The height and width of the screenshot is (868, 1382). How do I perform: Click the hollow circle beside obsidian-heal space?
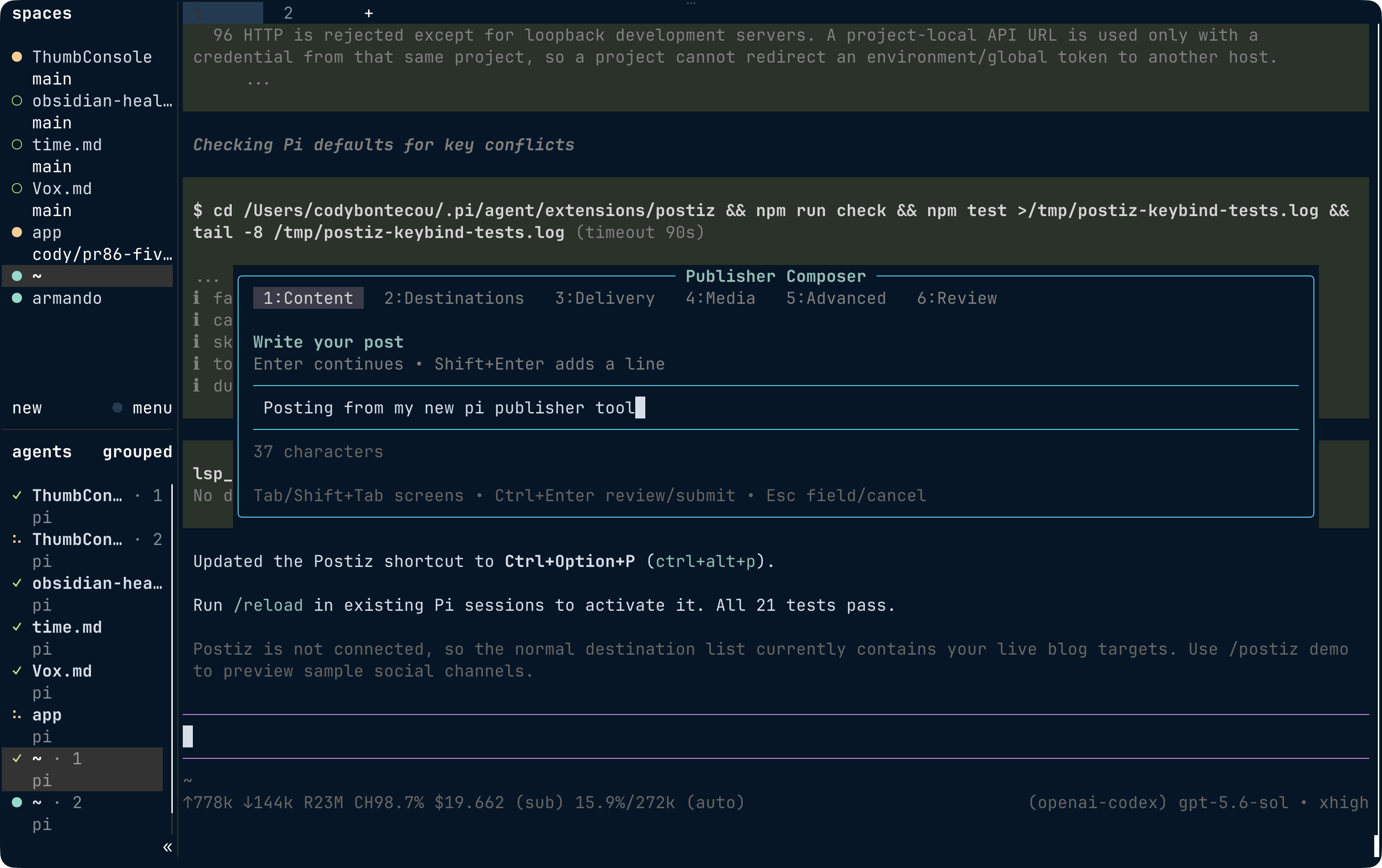(17, 101)
